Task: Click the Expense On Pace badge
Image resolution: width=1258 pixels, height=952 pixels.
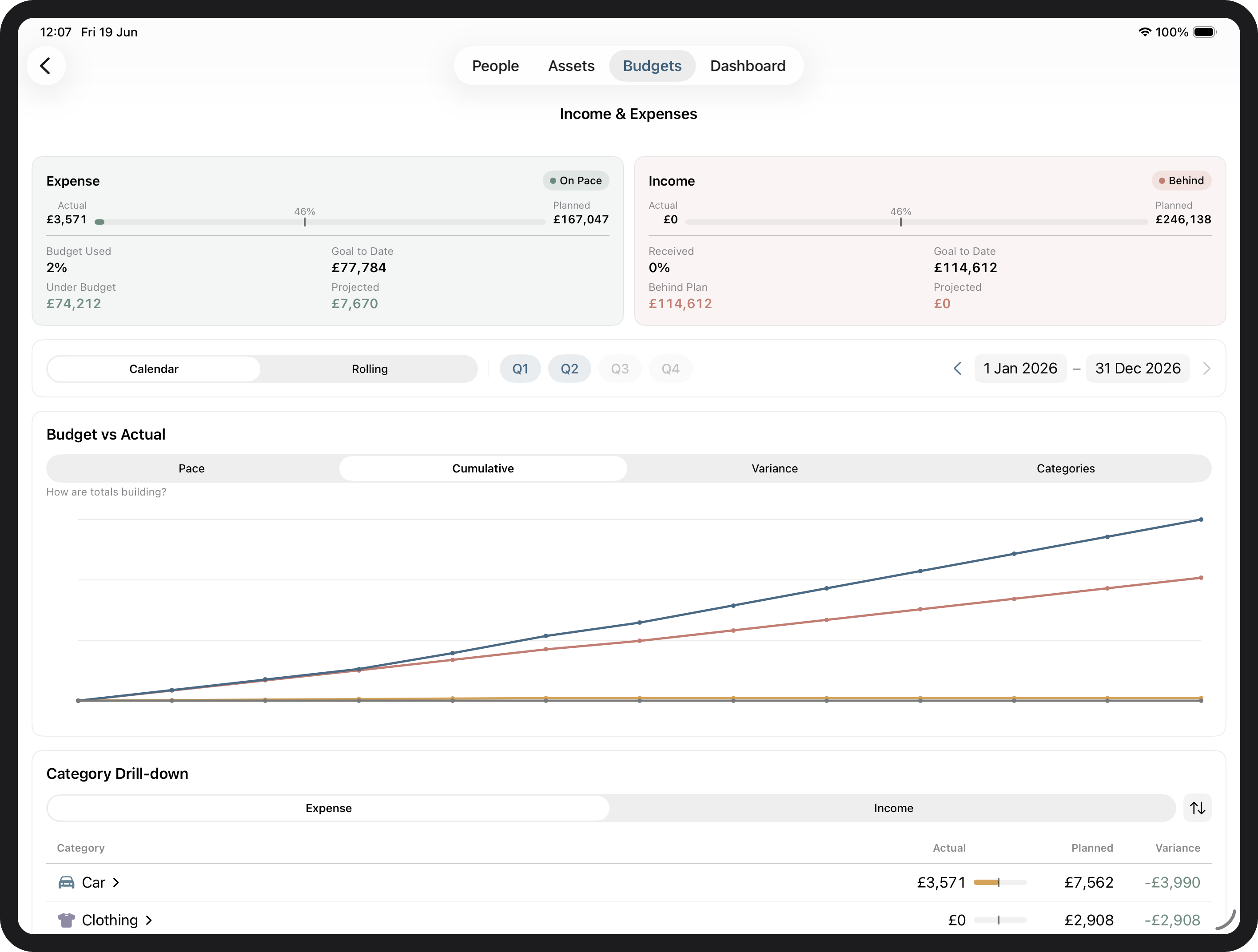Action: pyautogui.click(x=576, y=181)
